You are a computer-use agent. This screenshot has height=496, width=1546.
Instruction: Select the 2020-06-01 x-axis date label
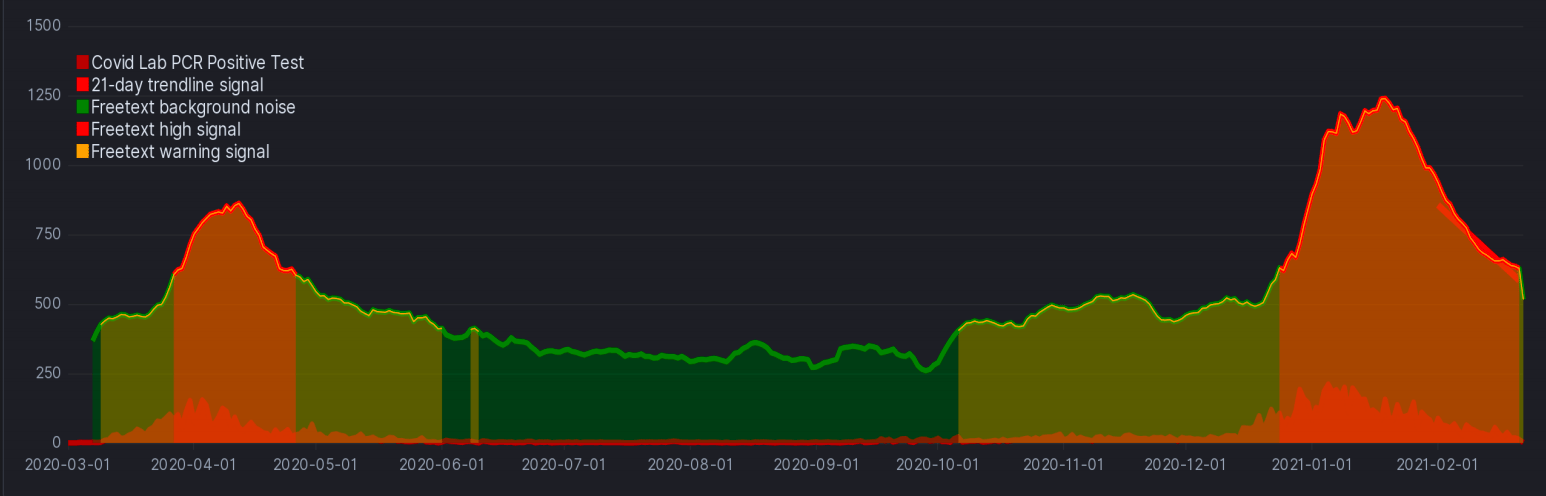click(441, 465)
